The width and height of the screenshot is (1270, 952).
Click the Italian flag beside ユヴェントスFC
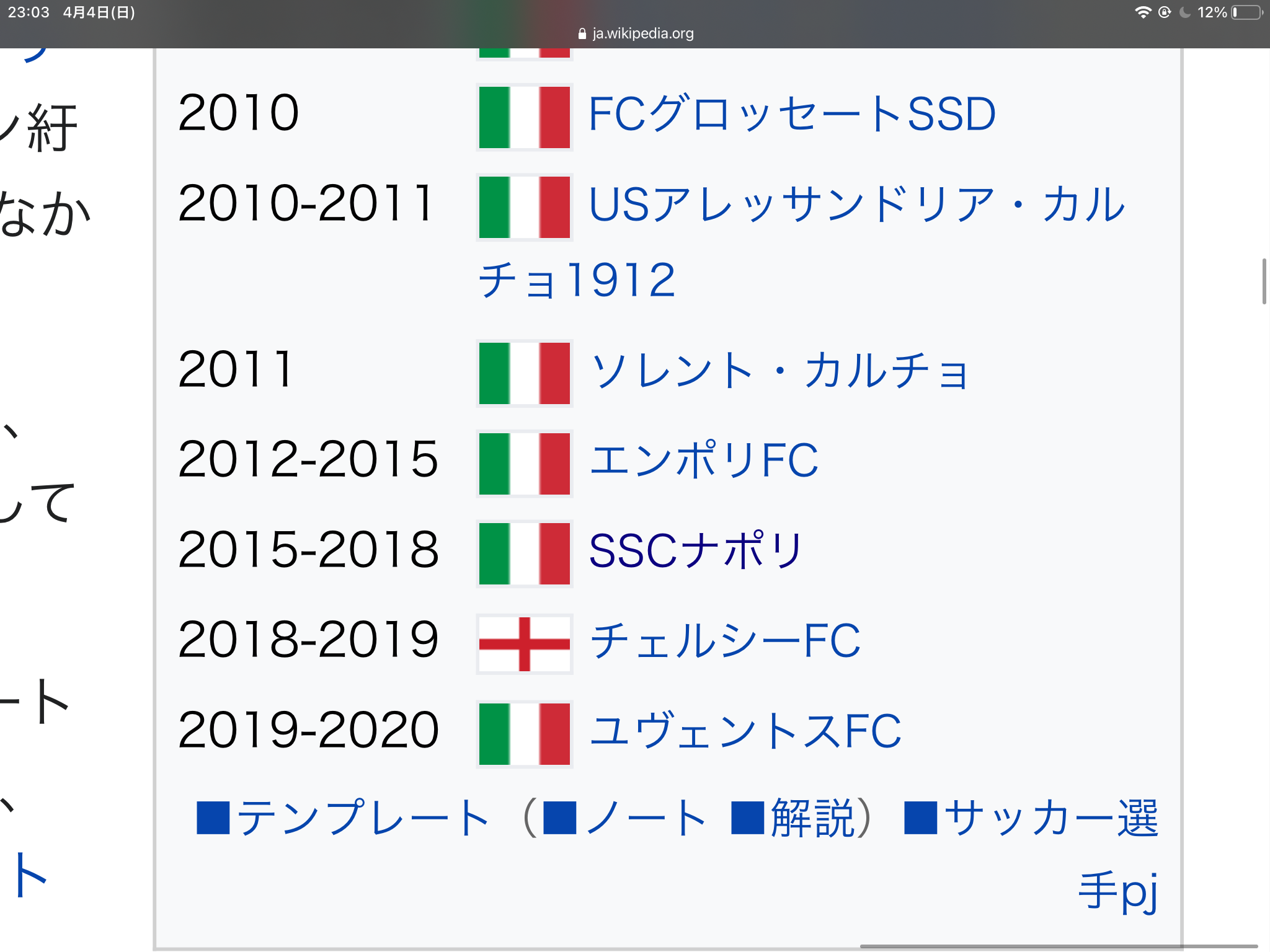[x=524, y=734]
